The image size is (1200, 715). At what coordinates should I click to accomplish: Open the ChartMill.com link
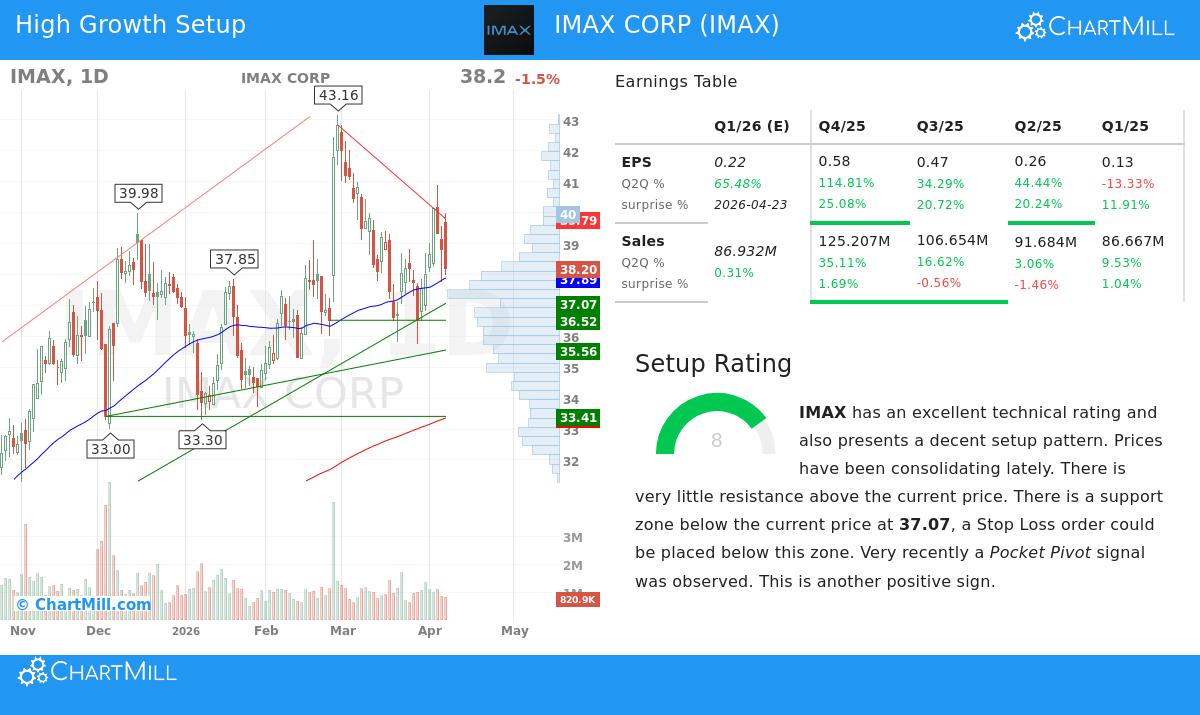(x=85, y=604)
